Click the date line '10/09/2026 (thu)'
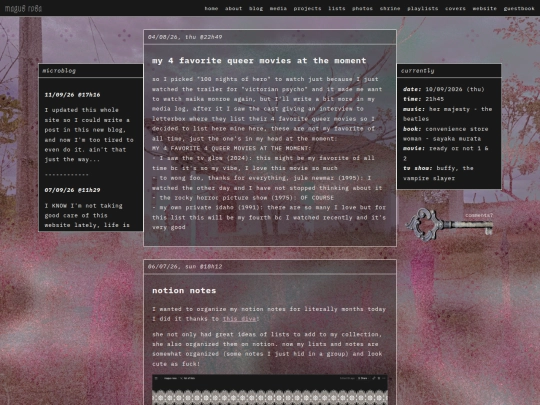540x405 pixels. click(x=444, y=89)
